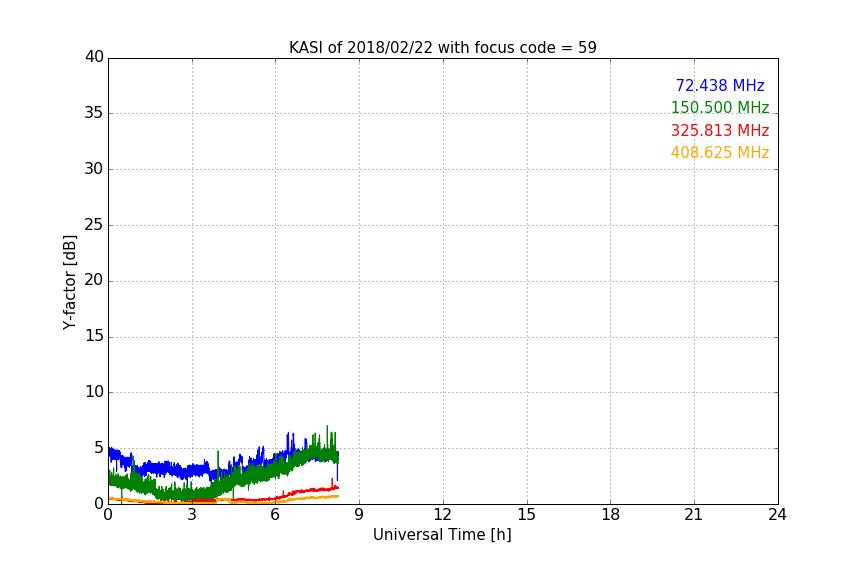Select the red 325.813 MHz legend label
The width and height of the screenshot is (864, 576).
click(x=720, y=131)
